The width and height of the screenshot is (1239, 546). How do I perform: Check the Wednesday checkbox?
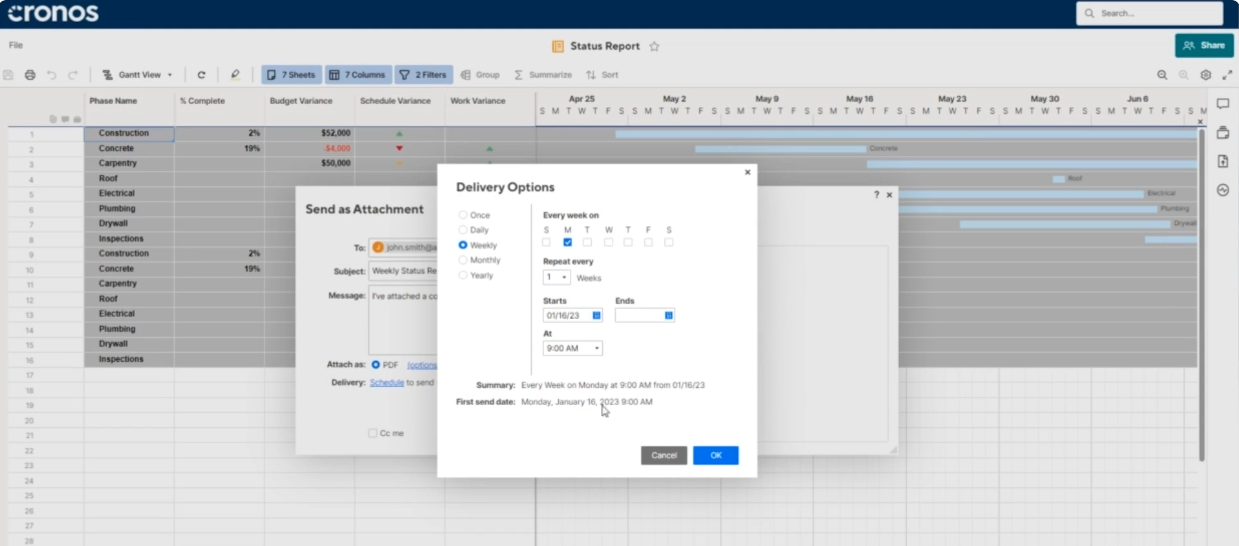tap(608, 242)
